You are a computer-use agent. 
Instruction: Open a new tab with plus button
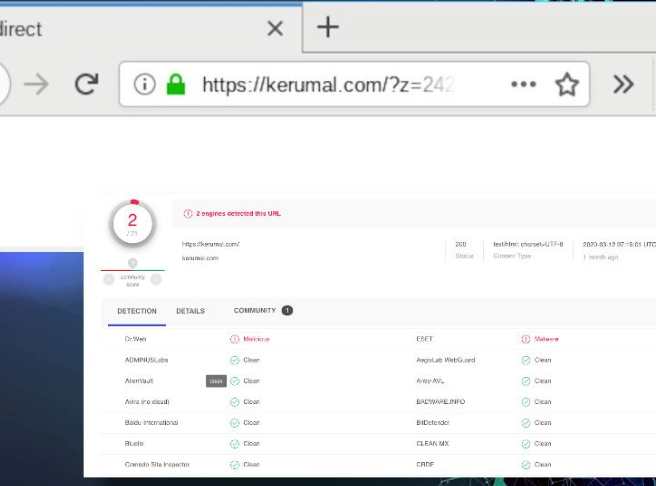(x=328, y=27)
